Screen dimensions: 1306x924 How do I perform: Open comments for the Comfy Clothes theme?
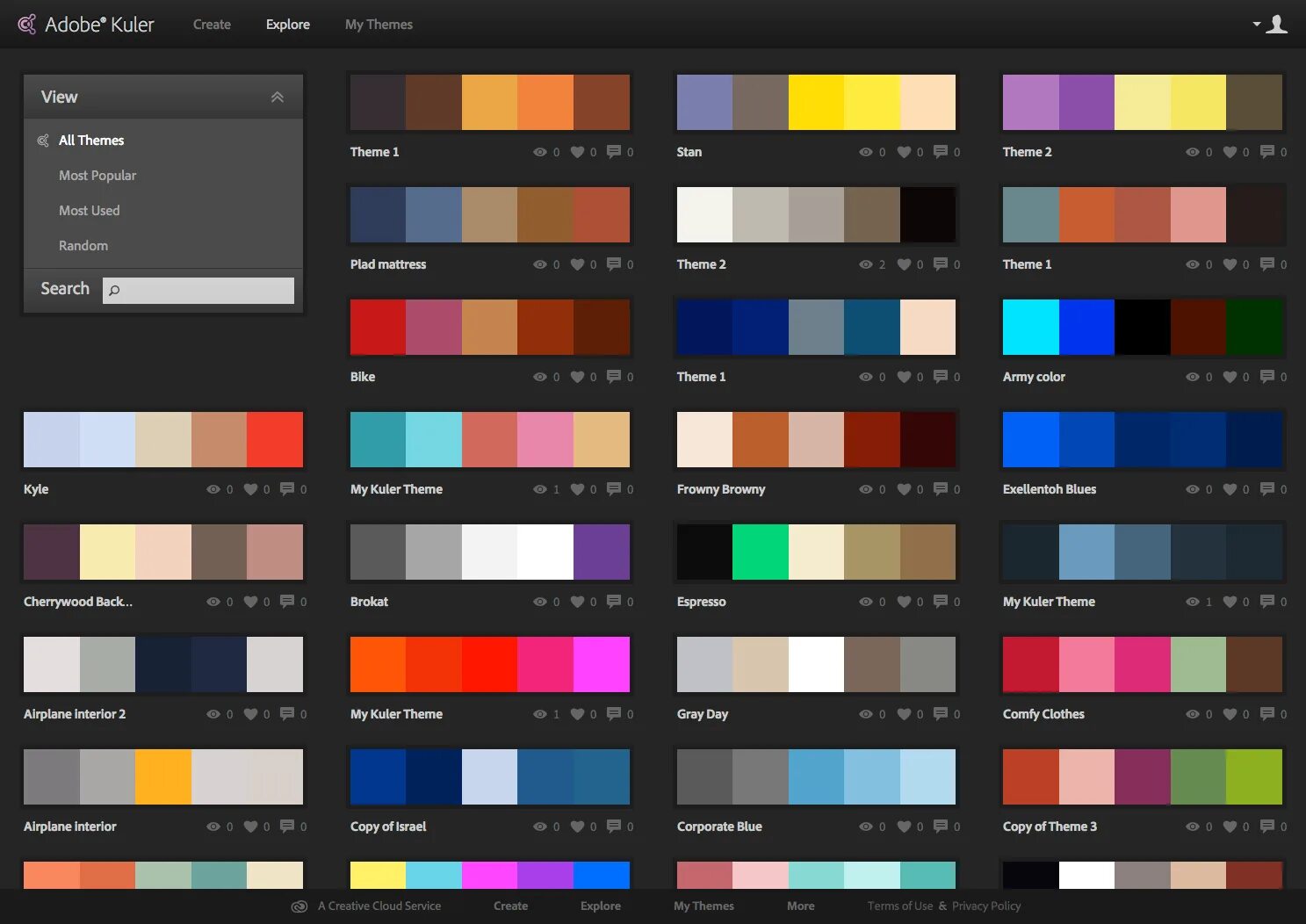1267,714
